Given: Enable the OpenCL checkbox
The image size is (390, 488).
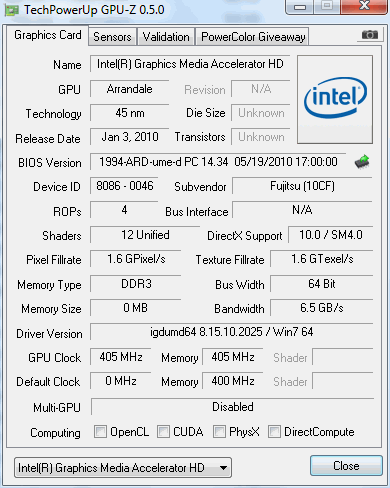Looking at the screenshot, I should coord(100,431).
